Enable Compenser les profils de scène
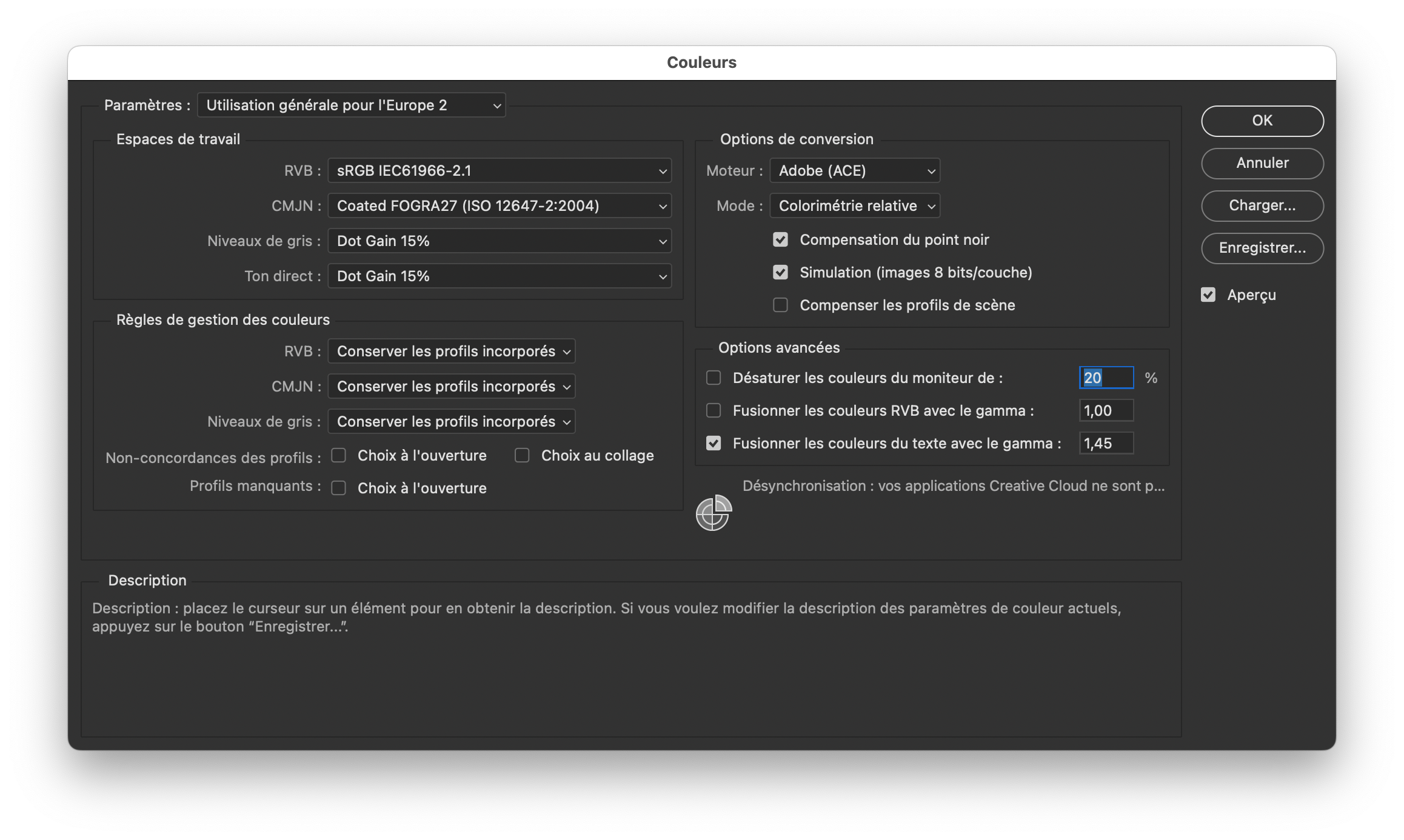This screenshot has width=1404, height=840. pyautogui.click(x=780, y=305)
